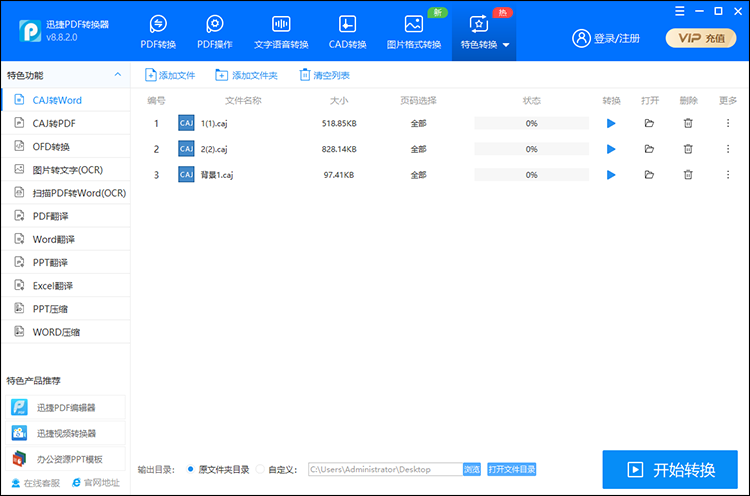
Task: Open the 图片格式转换 section
Action: click(414, 32)
